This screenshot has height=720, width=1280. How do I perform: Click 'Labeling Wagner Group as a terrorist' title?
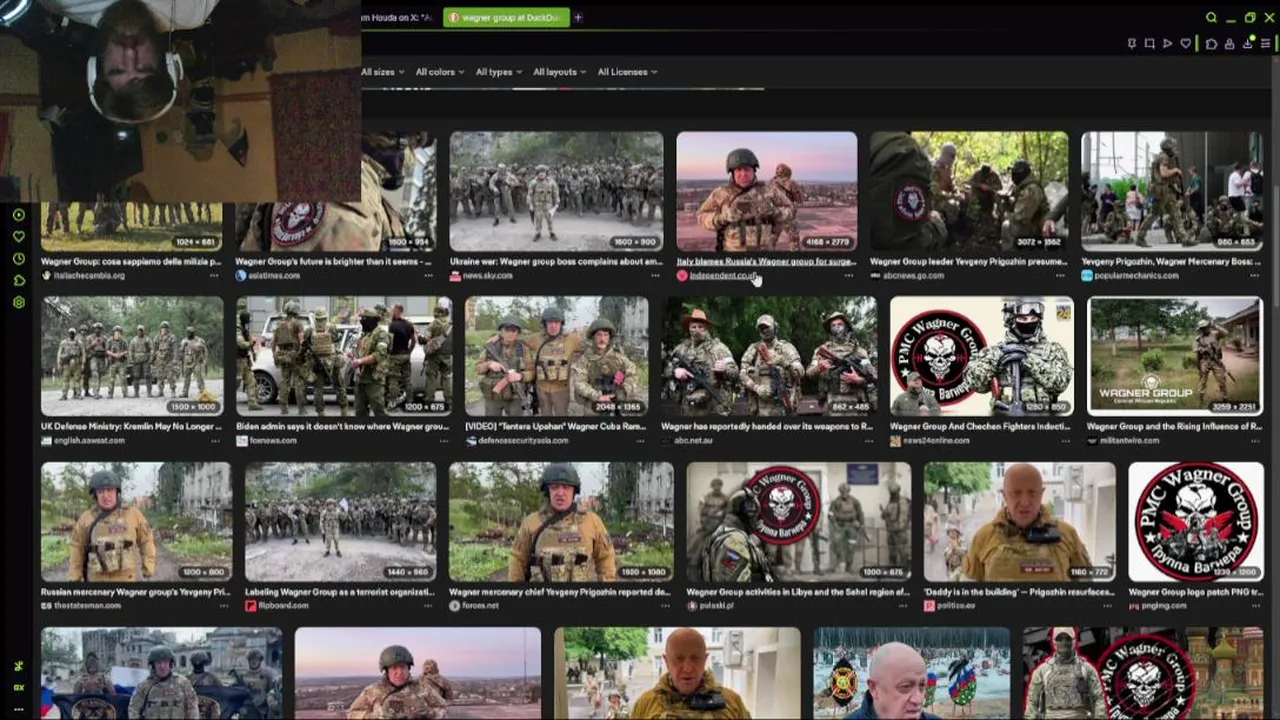pyautogui.click(x=340, y=592)
